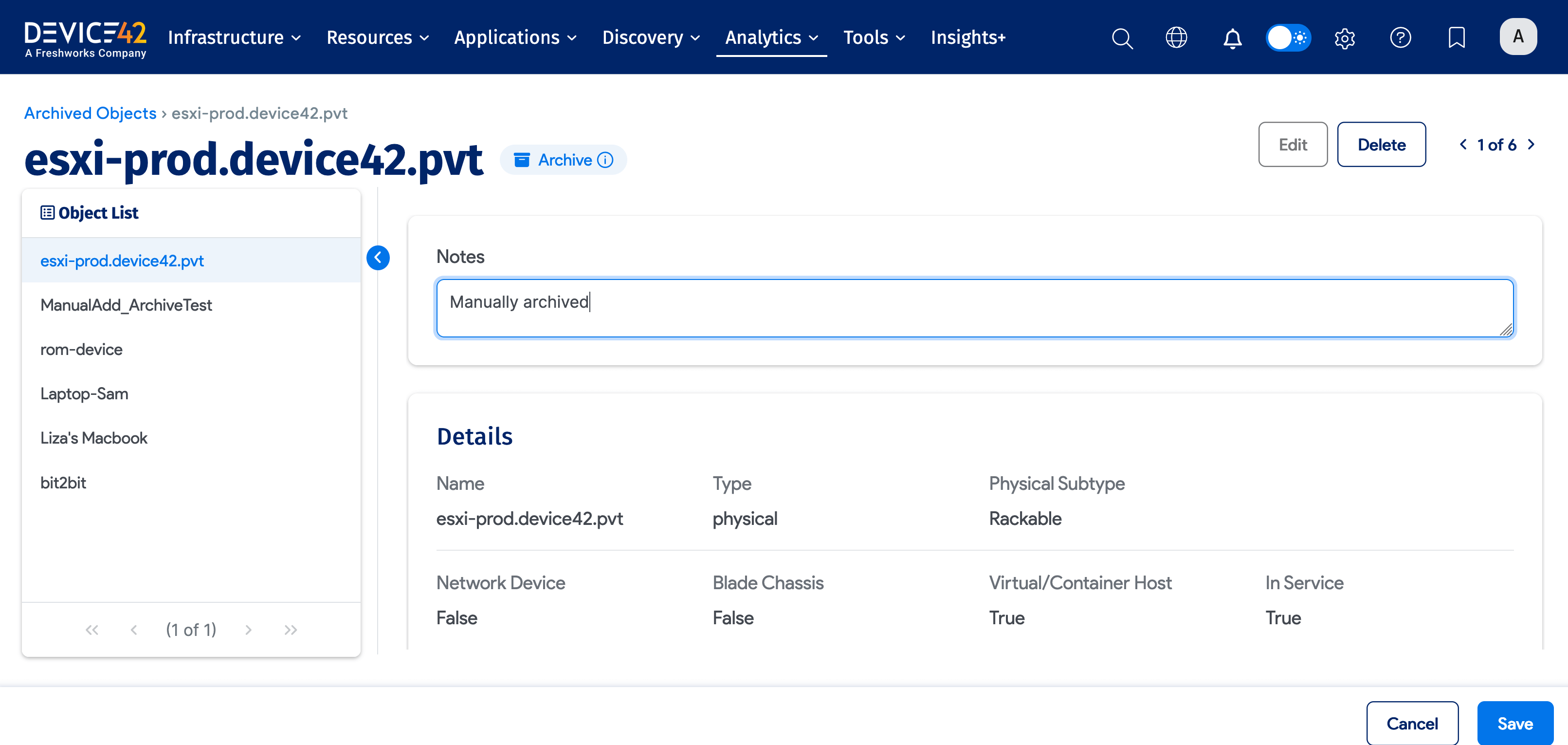Image resolution: width=1568 pixels, height=745 pixels.
Task: Open the Insights+ menu item
Action: point(968,38)
